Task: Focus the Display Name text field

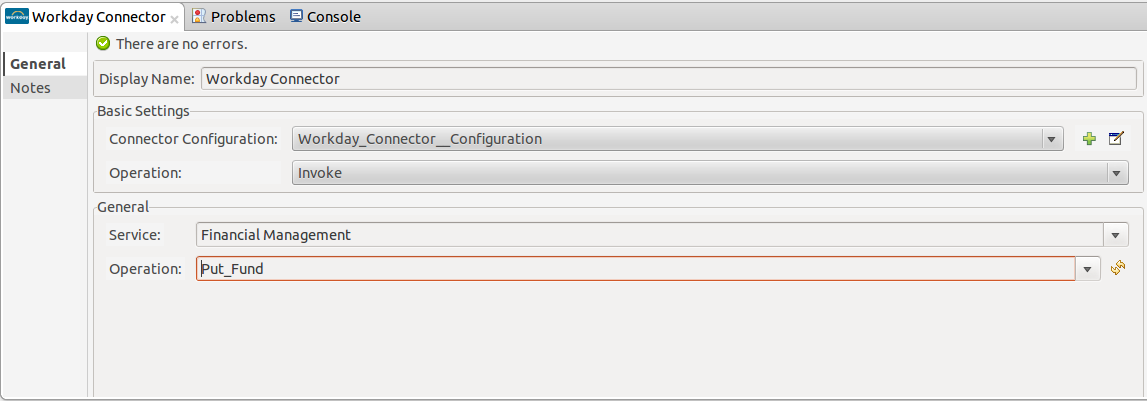Action: (x=668, y=79)
